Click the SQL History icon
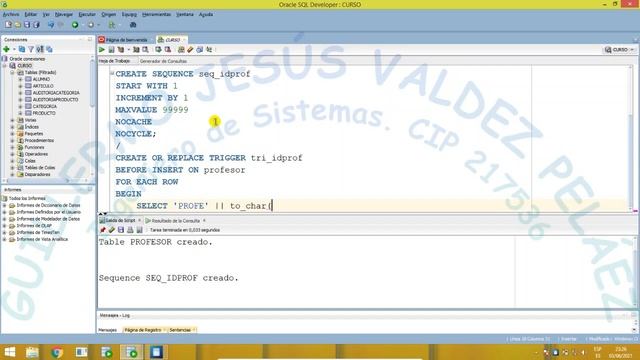The height and width of the screenshot is (360, 640). pos(200,50)
